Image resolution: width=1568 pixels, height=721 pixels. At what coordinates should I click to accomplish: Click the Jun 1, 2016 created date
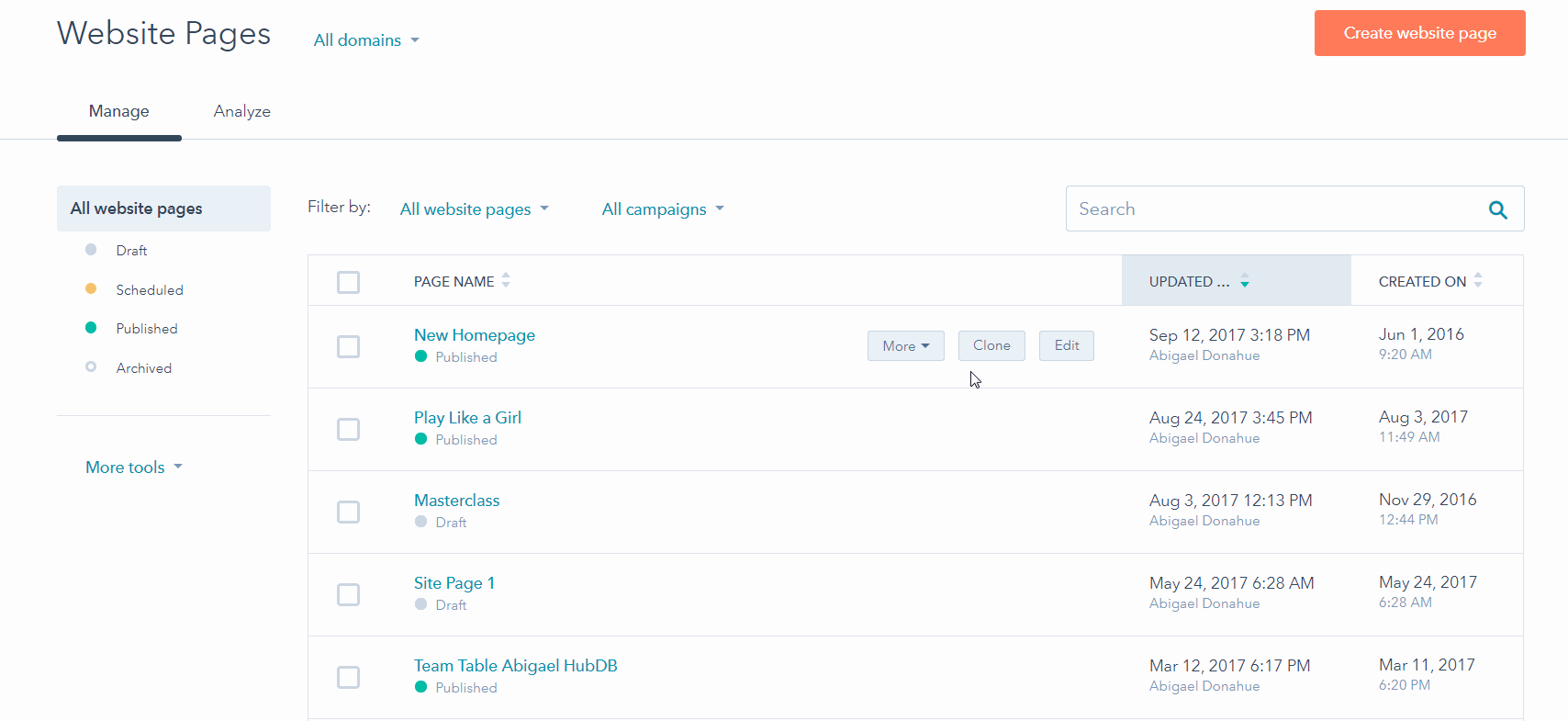1421,334
